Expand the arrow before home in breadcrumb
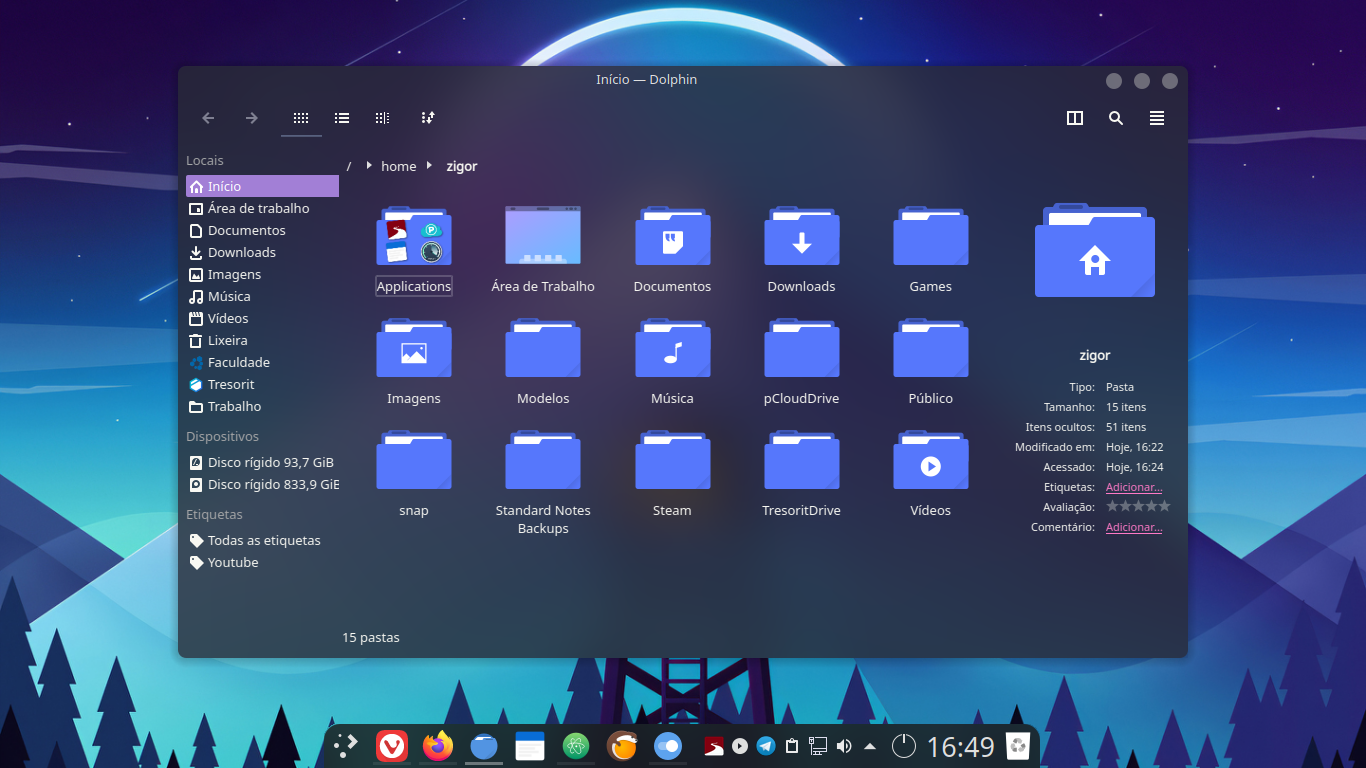This screenshot has width=1366, height=768. [x=369, y=165]
